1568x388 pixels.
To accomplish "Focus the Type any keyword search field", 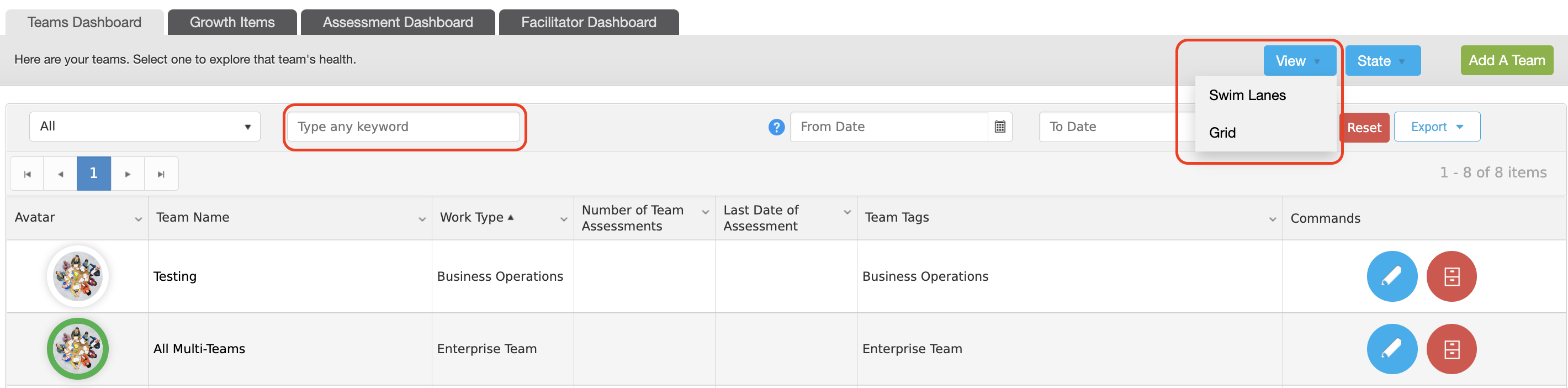I will click(x=404, y=127).
